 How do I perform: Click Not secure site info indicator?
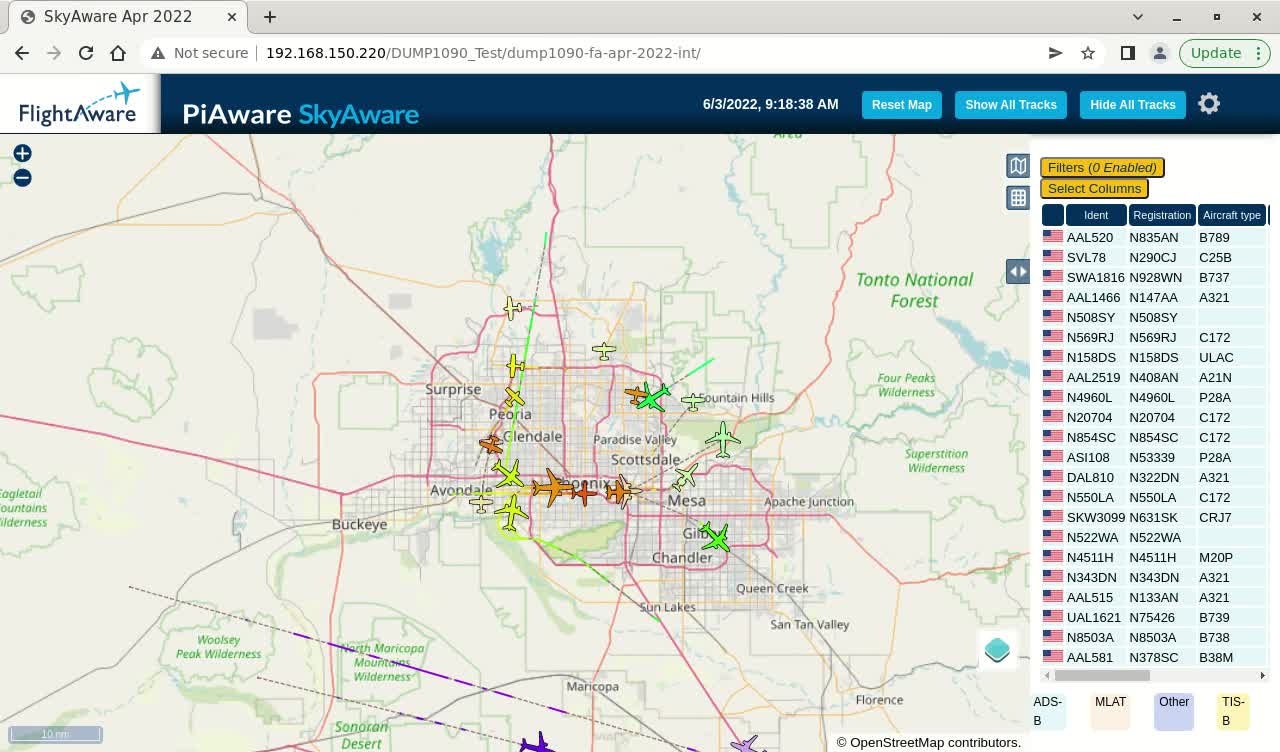[199, 53]
